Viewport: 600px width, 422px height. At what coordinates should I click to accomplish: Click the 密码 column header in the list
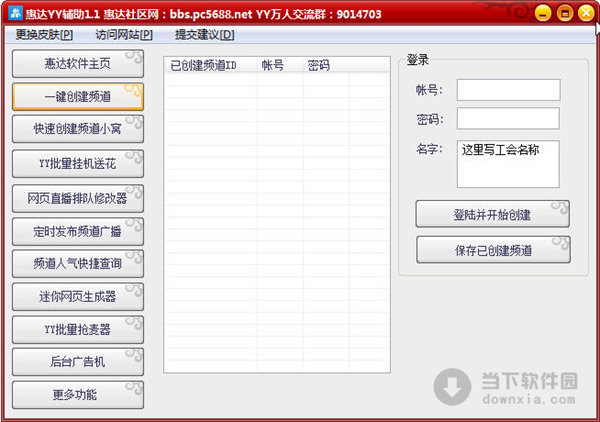point(326,65)
